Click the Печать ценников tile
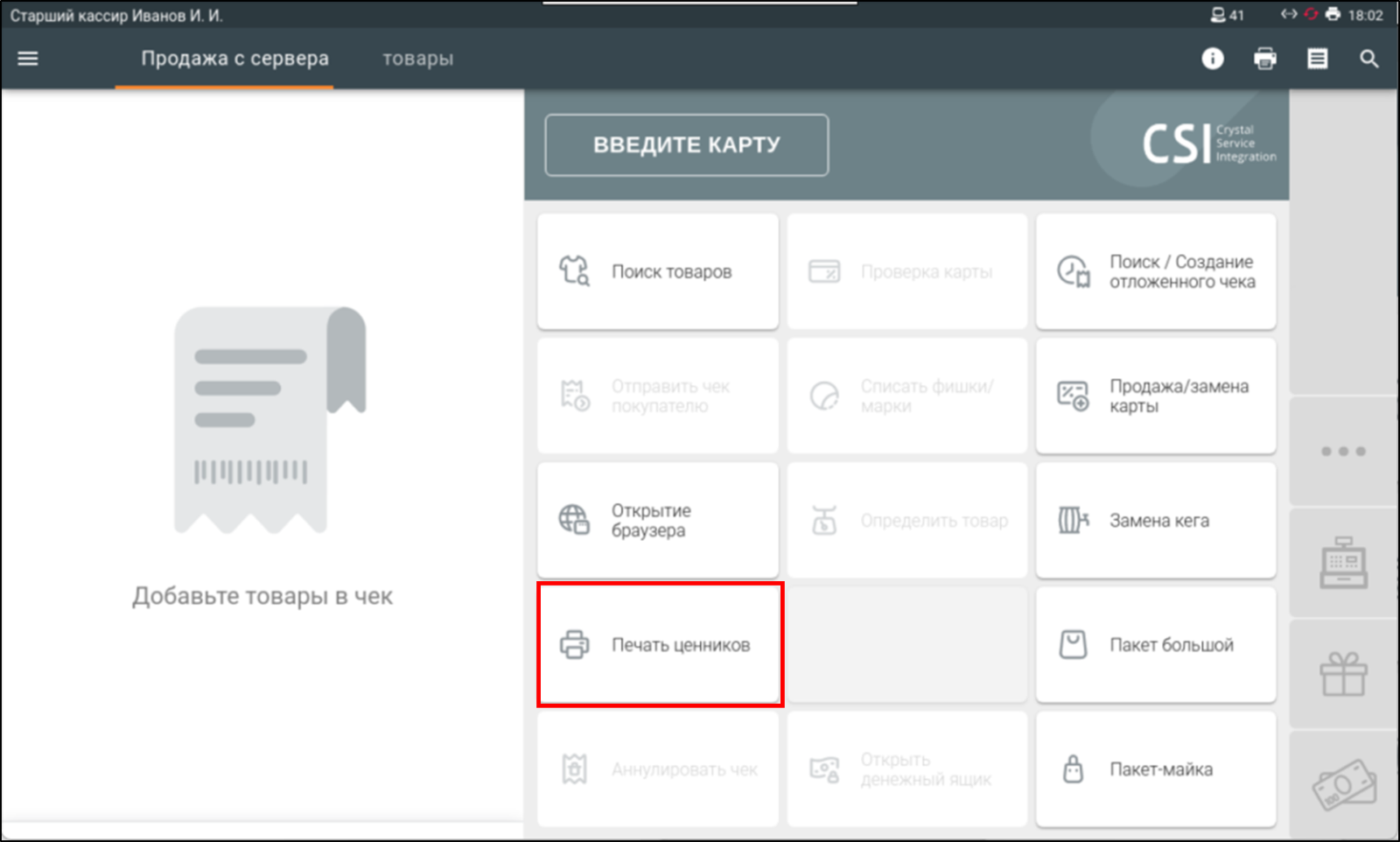Viewport: 1400px width, 842px height. (x=661, y=645)
